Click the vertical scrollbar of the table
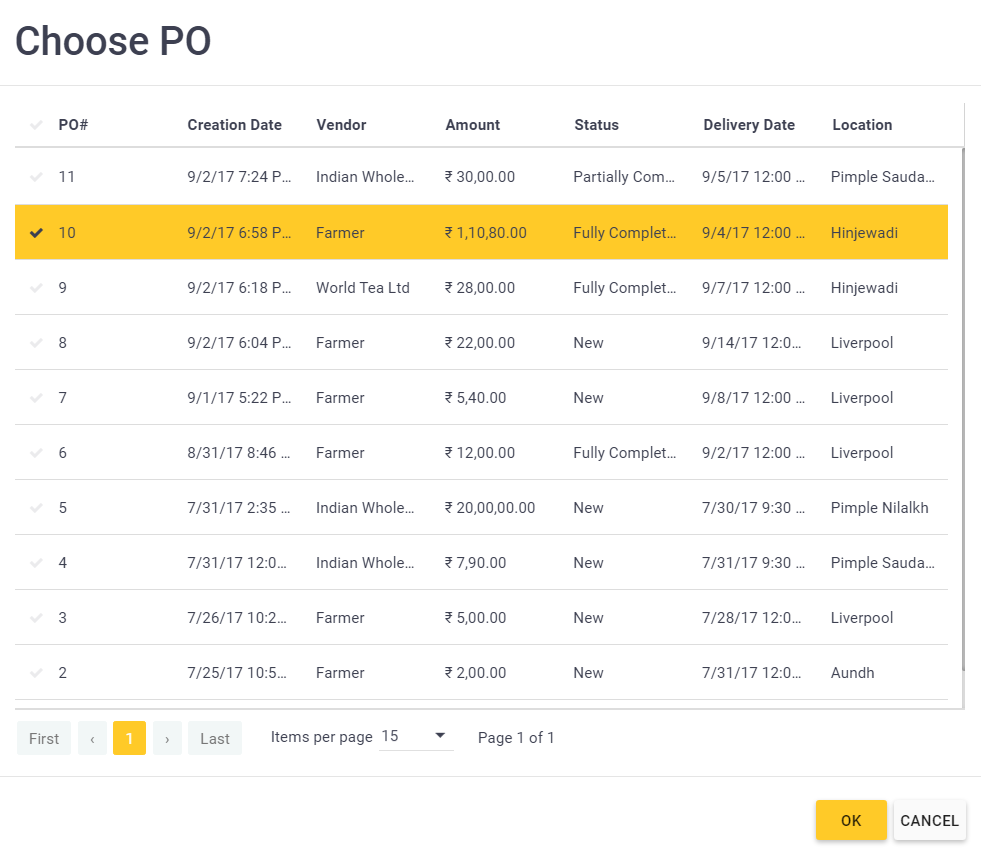This screenshot has height=852, width=981. click(x=963, y=400)
